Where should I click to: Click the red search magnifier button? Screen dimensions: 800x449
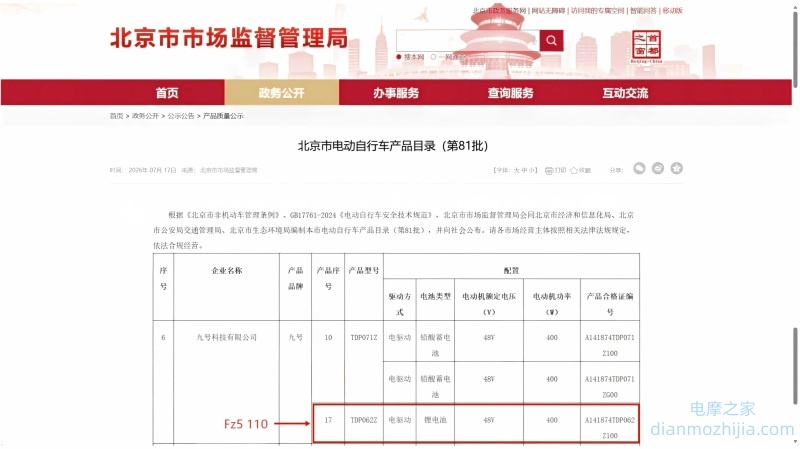click(x=551, y=40)
